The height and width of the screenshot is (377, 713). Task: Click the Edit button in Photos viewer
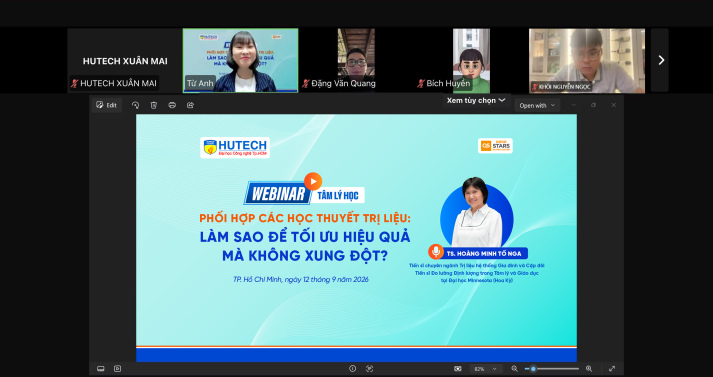(x=106, y=105)
